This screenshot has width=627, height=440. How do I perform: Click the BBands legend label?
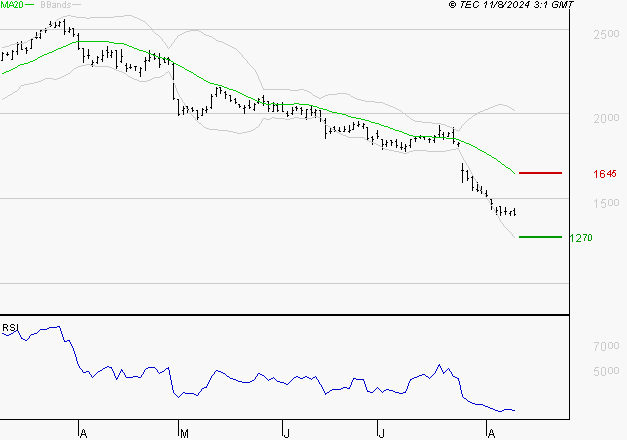[56, 4]
